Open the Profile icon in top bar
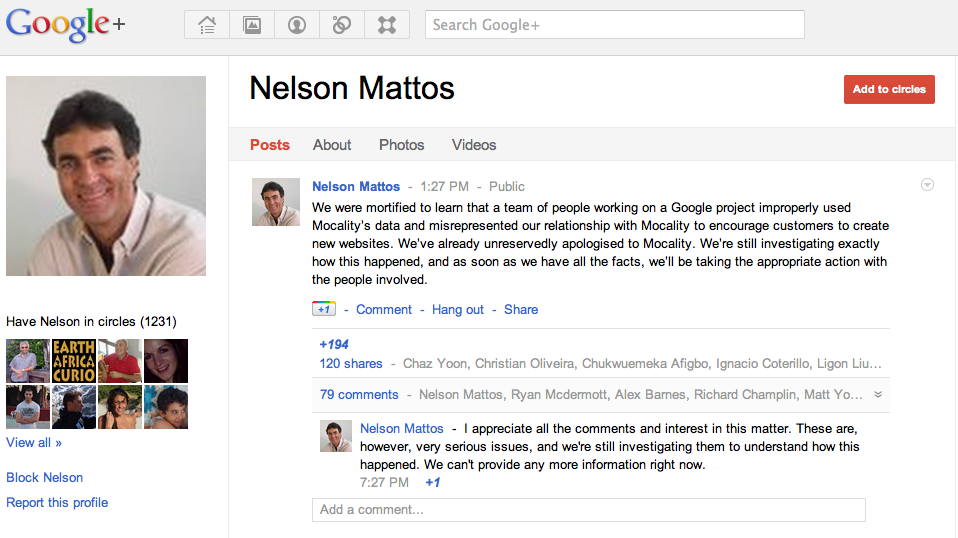The image size is (958, 538). tap(297, 25)
